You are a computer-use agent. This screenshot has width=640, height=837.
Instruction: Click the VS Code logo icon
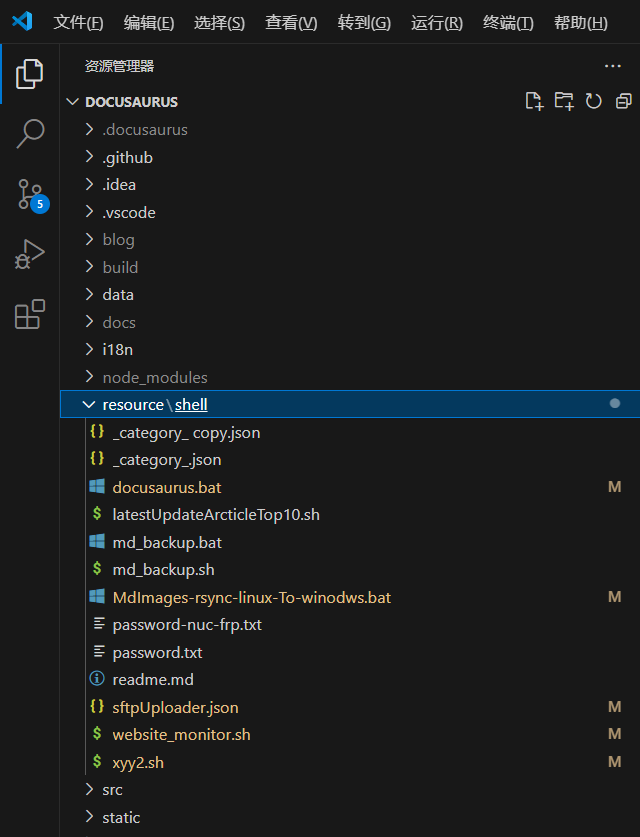click(22, 22)
